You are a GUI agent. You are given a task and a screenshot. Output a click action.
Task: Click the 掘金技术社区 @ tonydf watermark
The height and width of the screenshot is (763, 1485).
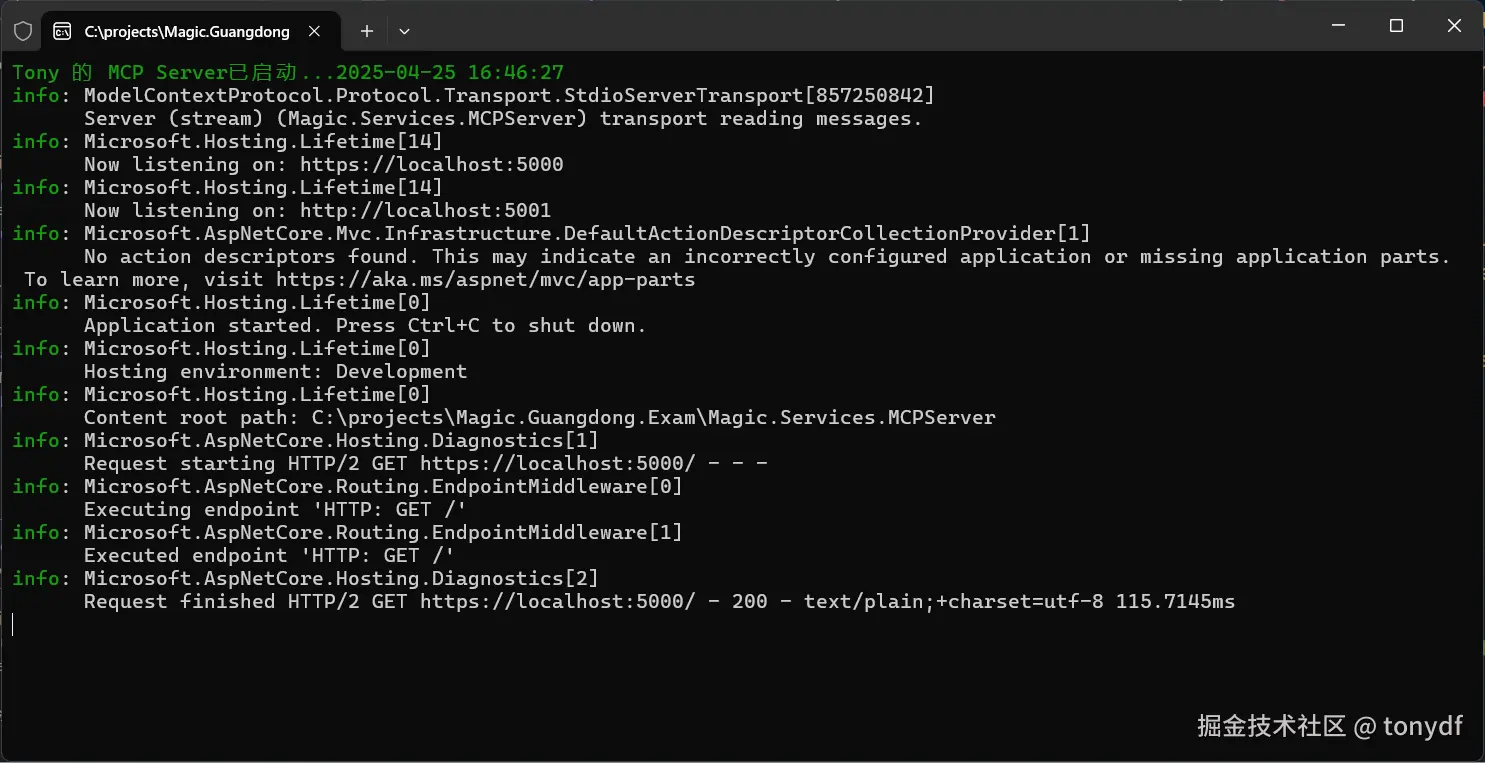(x=1330, y=726)
